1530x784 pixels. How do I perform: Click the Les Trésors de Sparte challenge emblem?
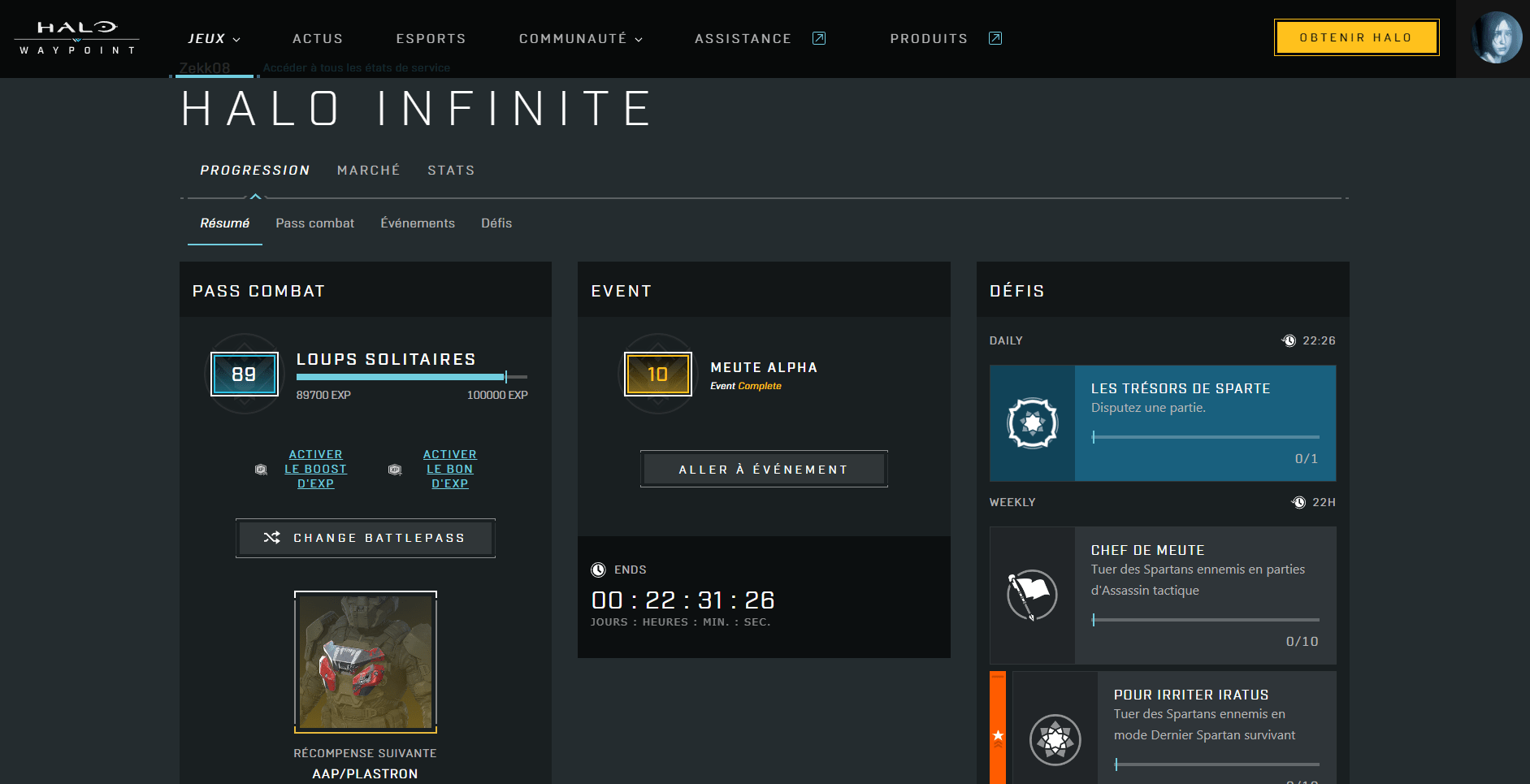pyautogui.click(x=1033, y=422)
